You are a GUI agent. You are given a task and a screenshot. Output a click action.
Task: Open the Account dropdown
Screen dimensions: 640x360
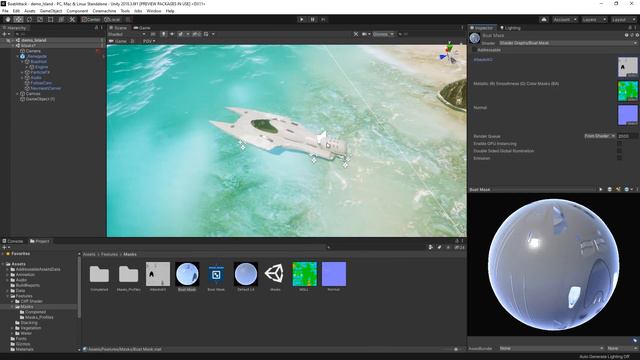[x=565, y=19]
